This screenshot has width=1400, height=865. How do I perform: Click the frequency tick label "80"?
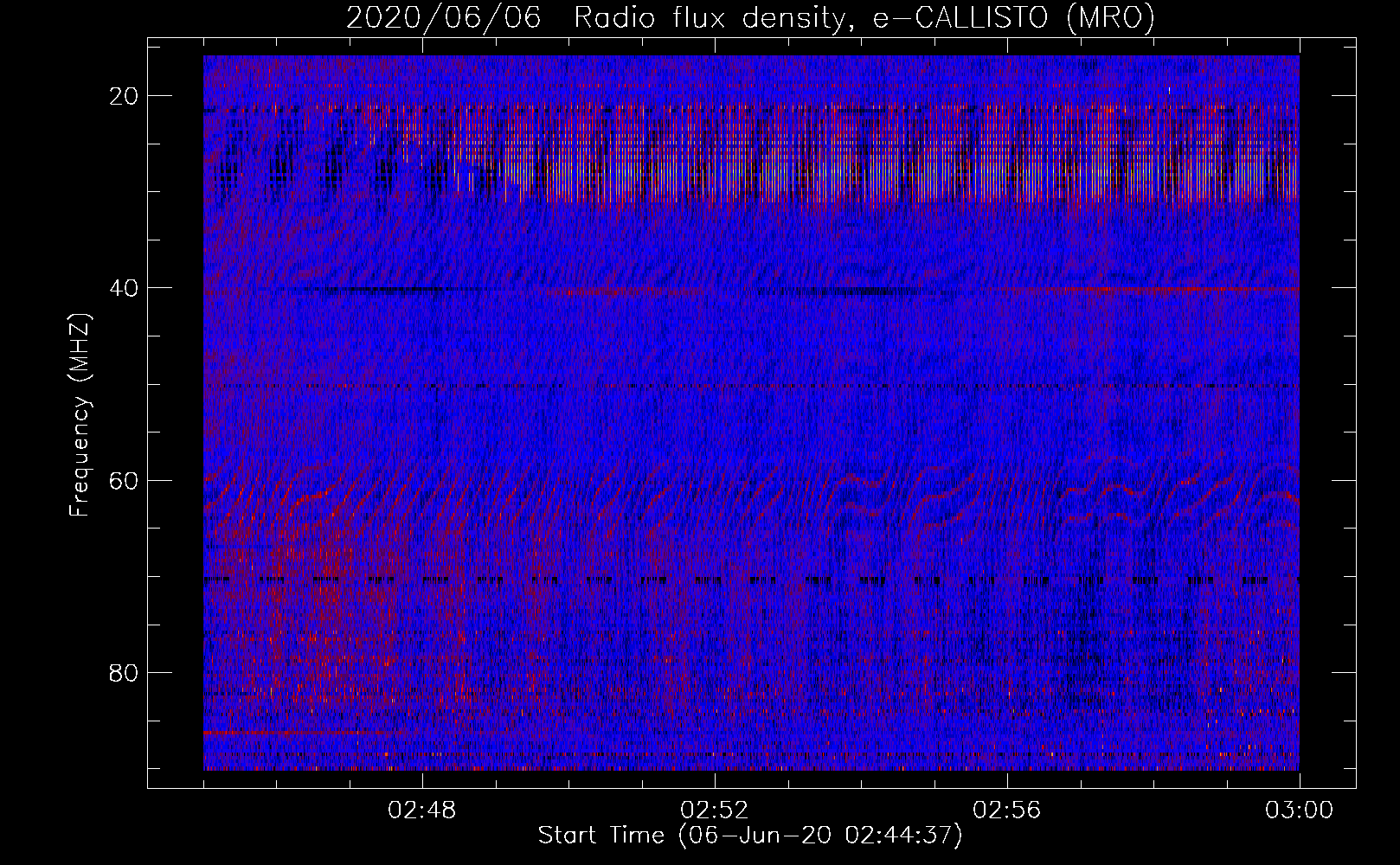(x=124, y=672)
